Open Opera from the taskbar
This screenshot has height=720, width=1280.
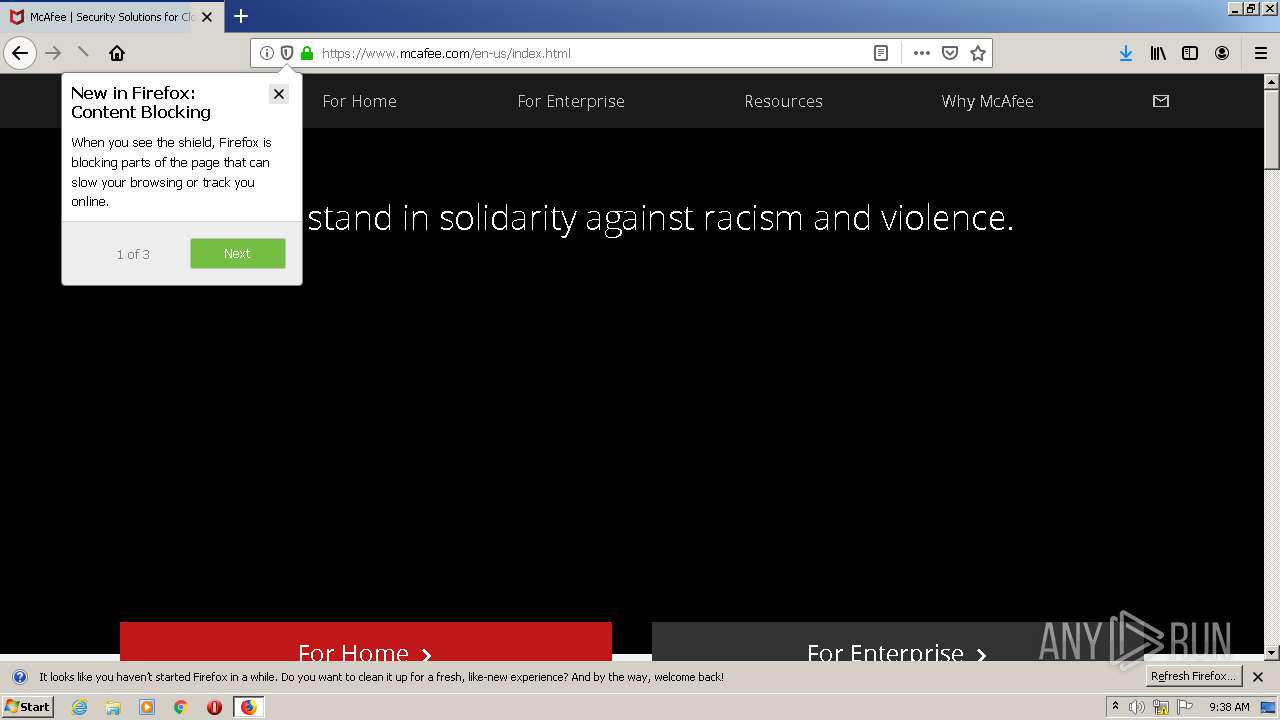coord(214,707)
